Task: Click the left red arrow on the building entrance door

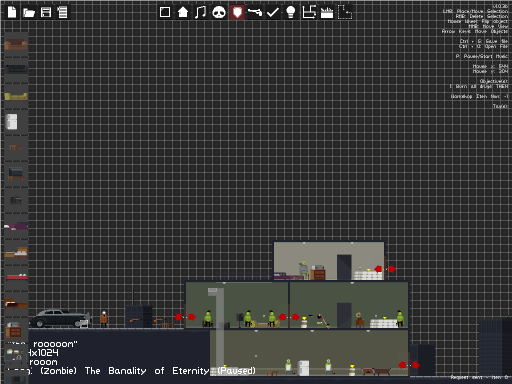Action: pyautogui.click(x=178, y=317)
